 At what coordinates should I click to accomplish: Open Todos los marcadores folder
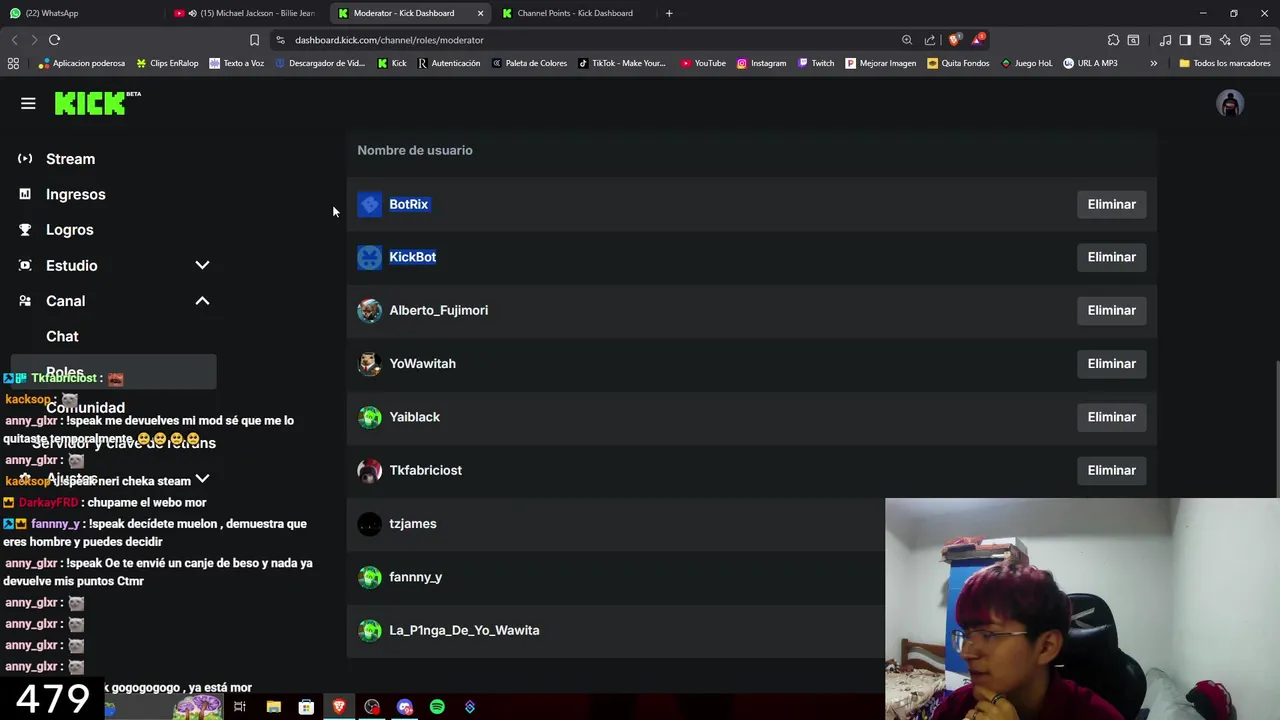click(1224, 63)
